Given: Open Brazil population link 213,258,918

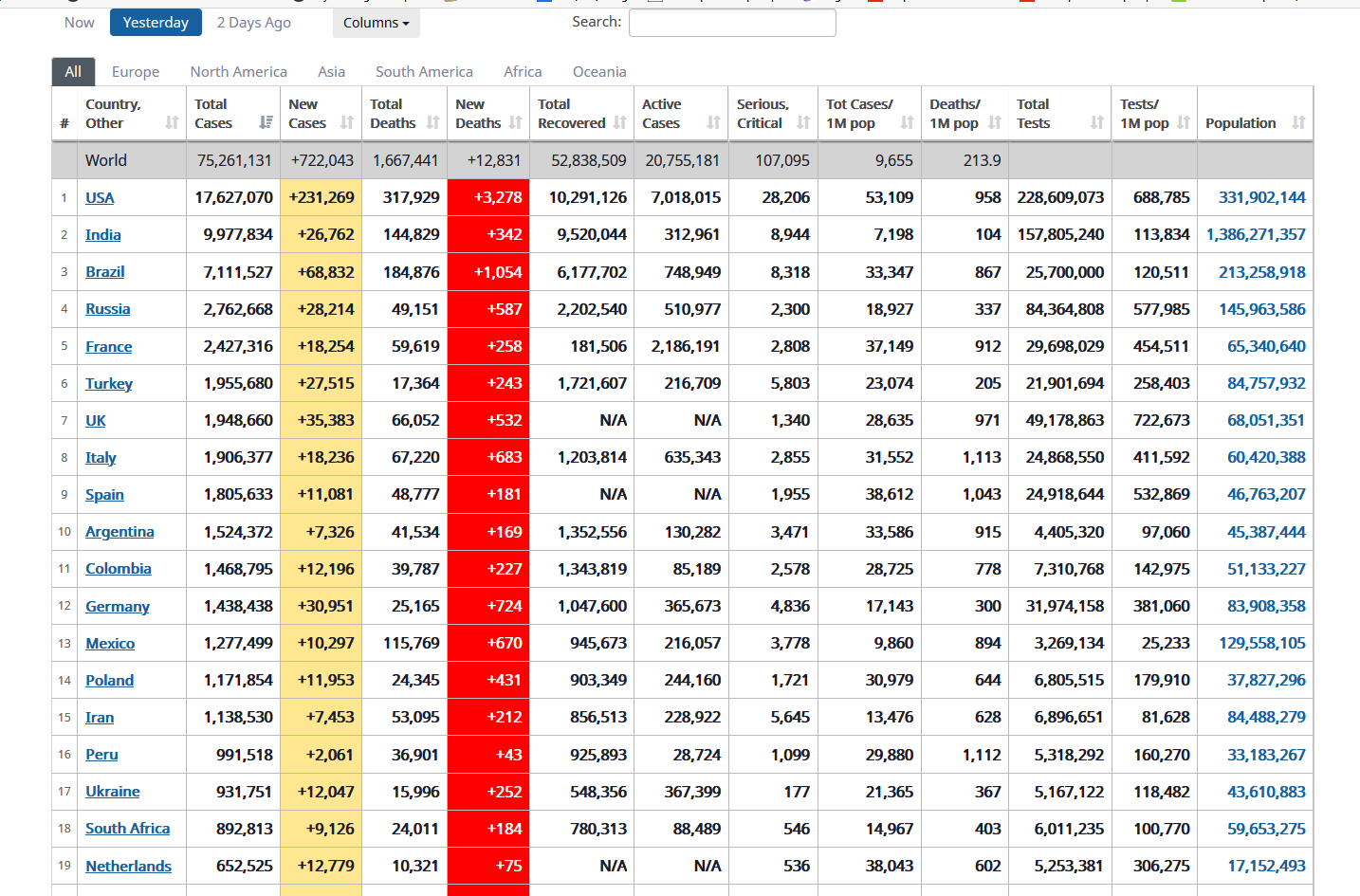Looking at the screenshot, I should [1262, 272].
